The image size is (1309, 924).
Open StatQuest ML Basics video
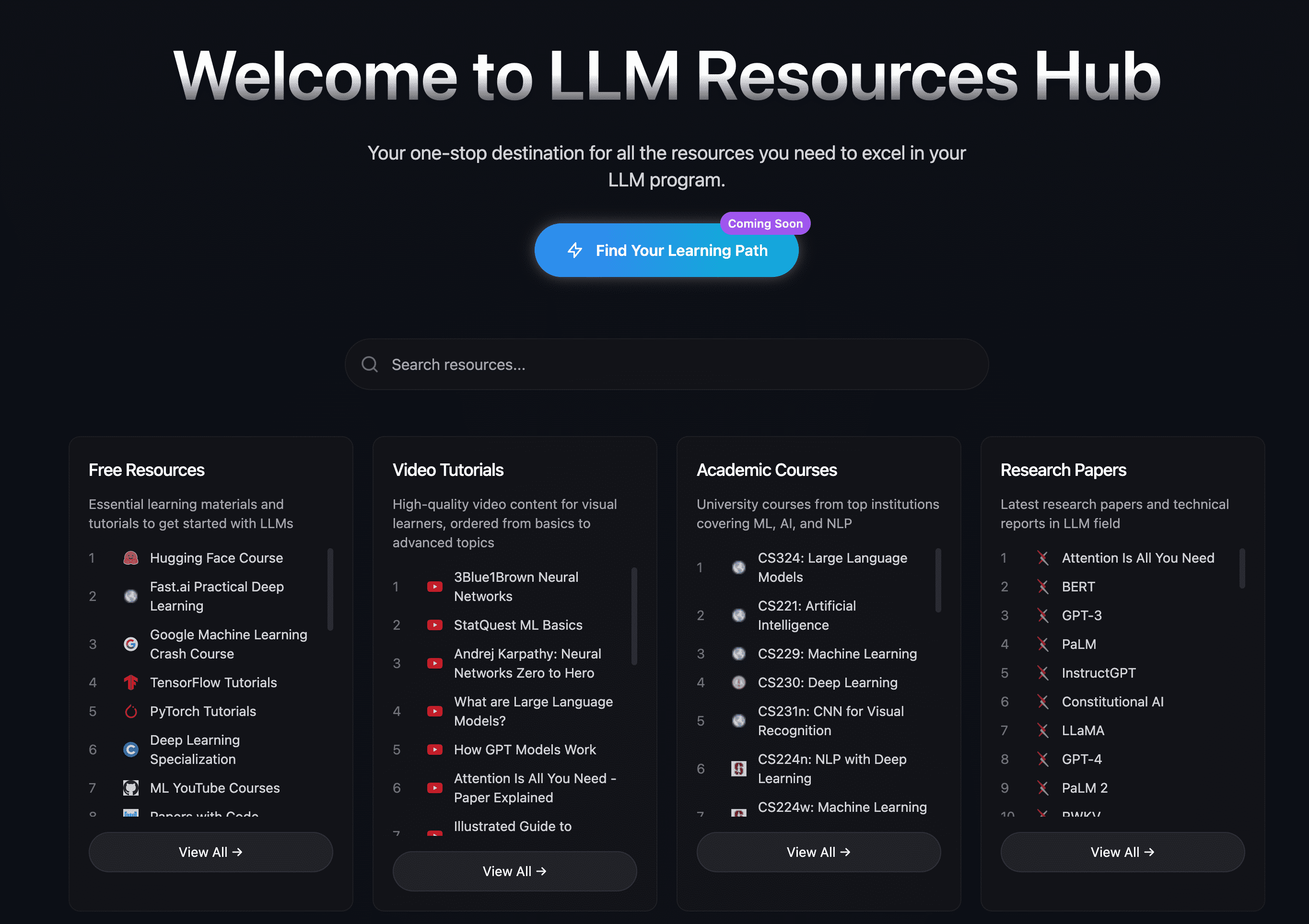click(518, 625)
